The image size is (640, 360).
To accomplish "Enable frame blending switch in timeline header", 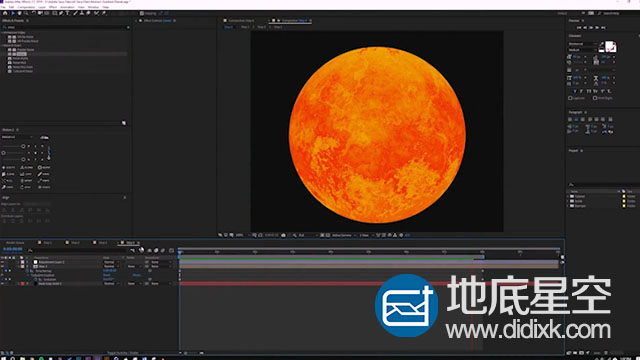I will click(156, 250).
